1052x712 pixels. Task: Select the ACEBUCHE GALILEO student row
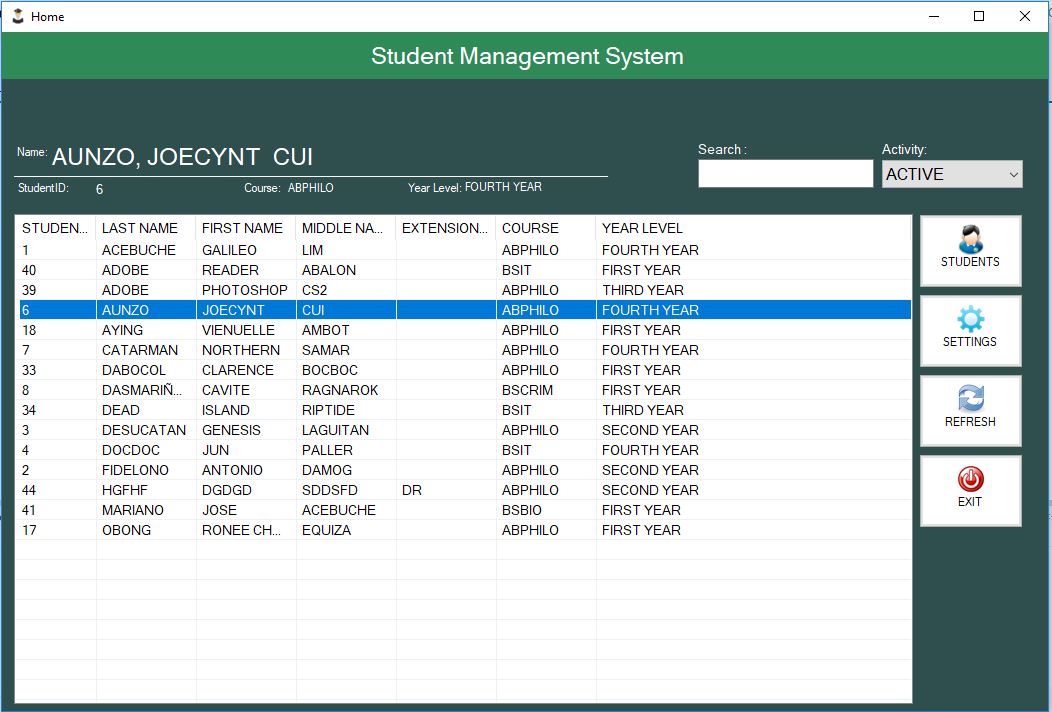140,250
